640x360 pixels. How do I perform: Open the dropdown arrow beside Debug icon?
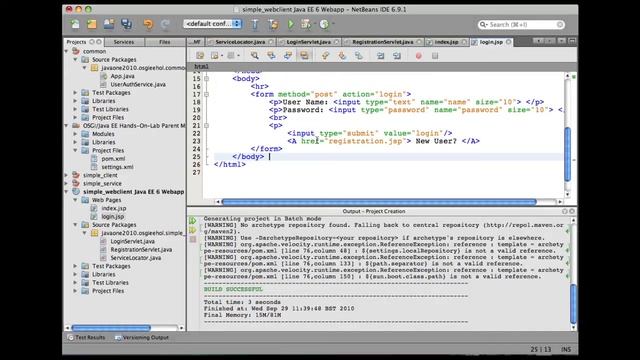(314, 24)
